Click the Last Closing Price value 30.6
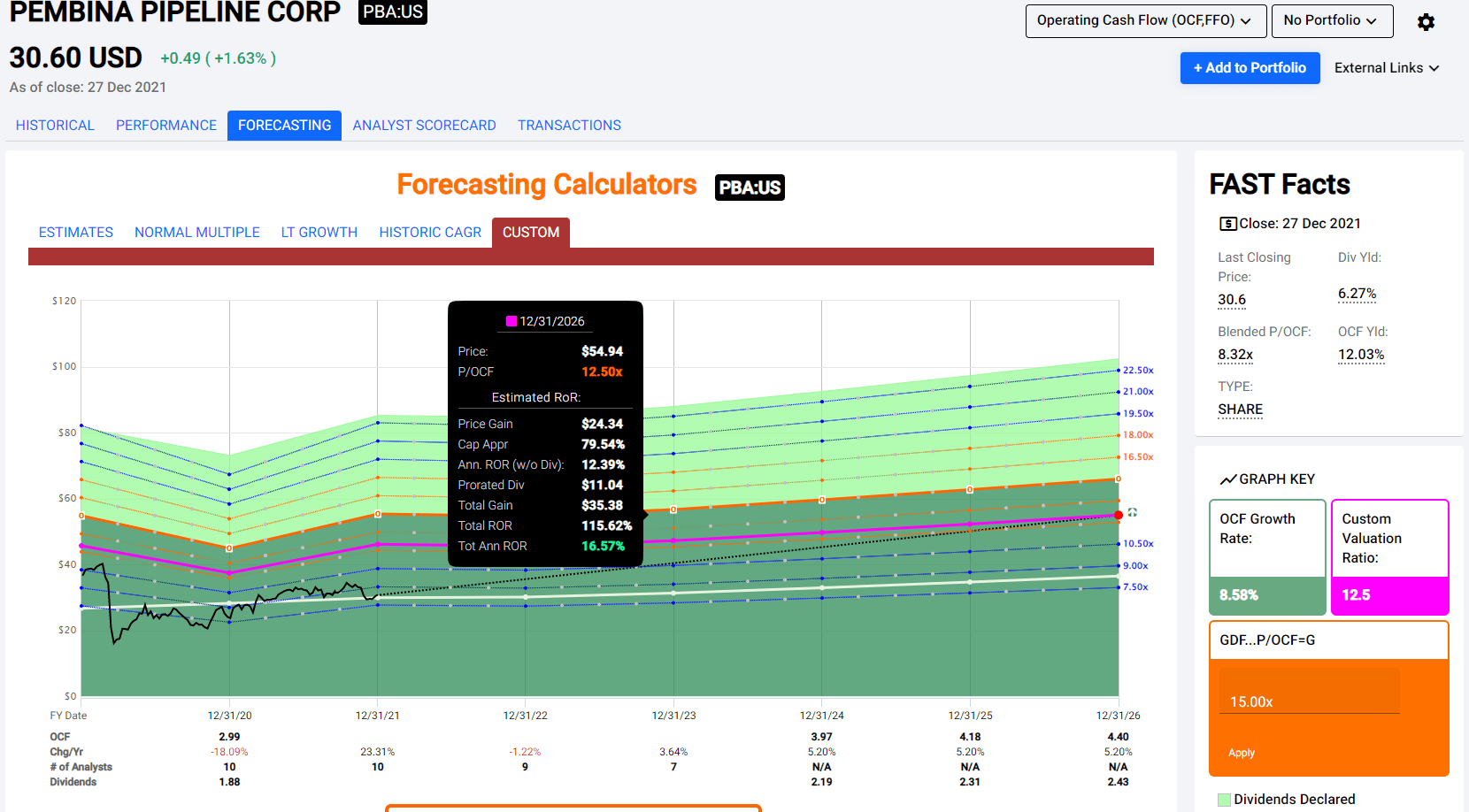Image resolution: width=1469 pixels, height=812 pixels. click(1232, 300)
